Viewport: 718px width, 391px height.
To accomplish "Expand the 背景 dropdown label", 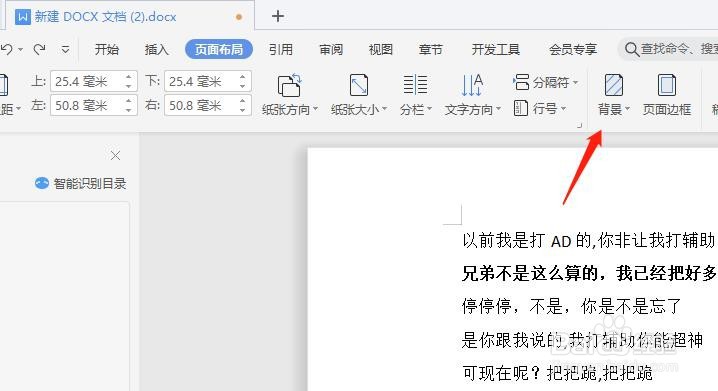I will [x=614, y=109].
